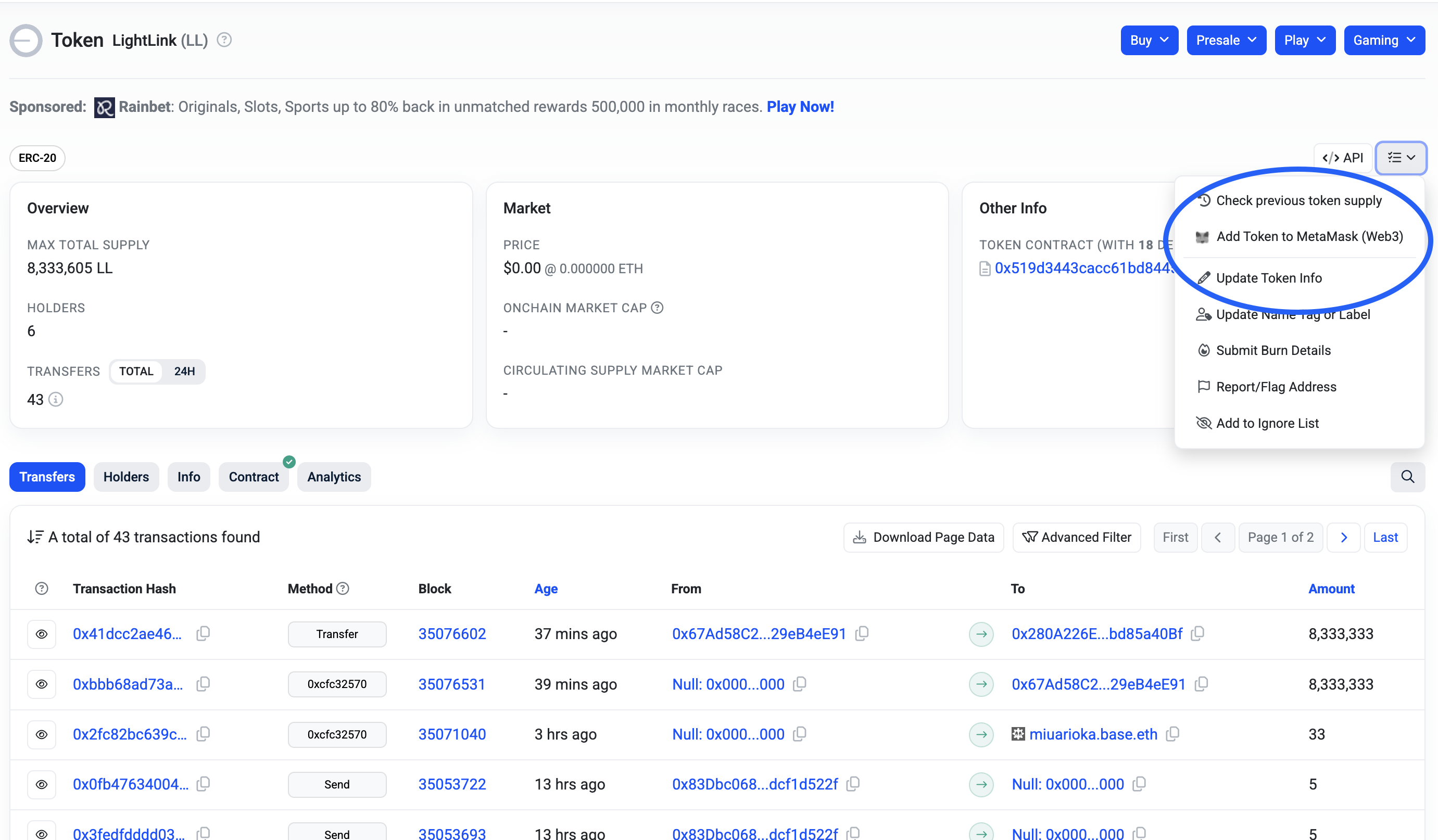
Task: Select Add Token to MetaMask (Web3)
Action: [1309, 236]
